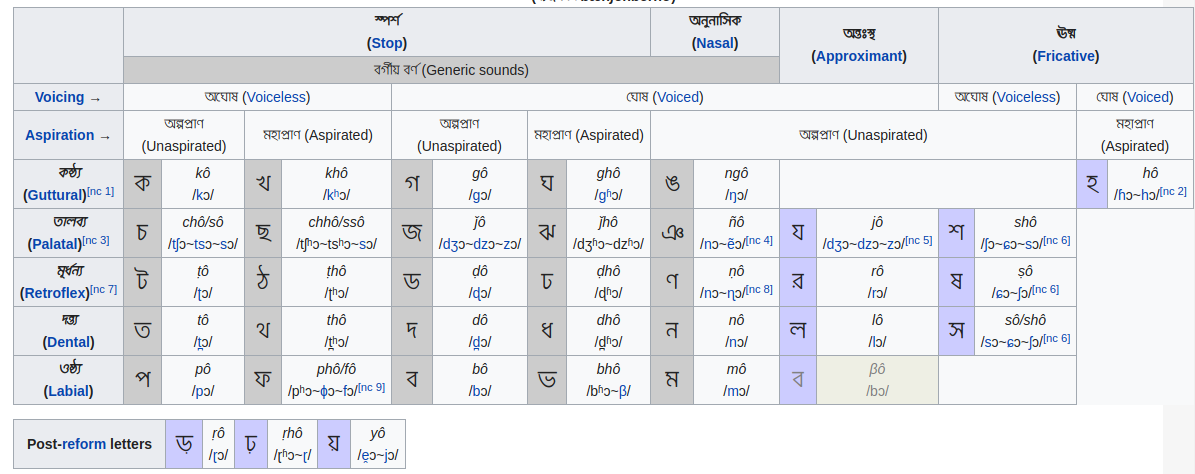Viewport: 1195px width, 474px height.
Task: Click the letter ভ cell
Action: tap(547, 380)
